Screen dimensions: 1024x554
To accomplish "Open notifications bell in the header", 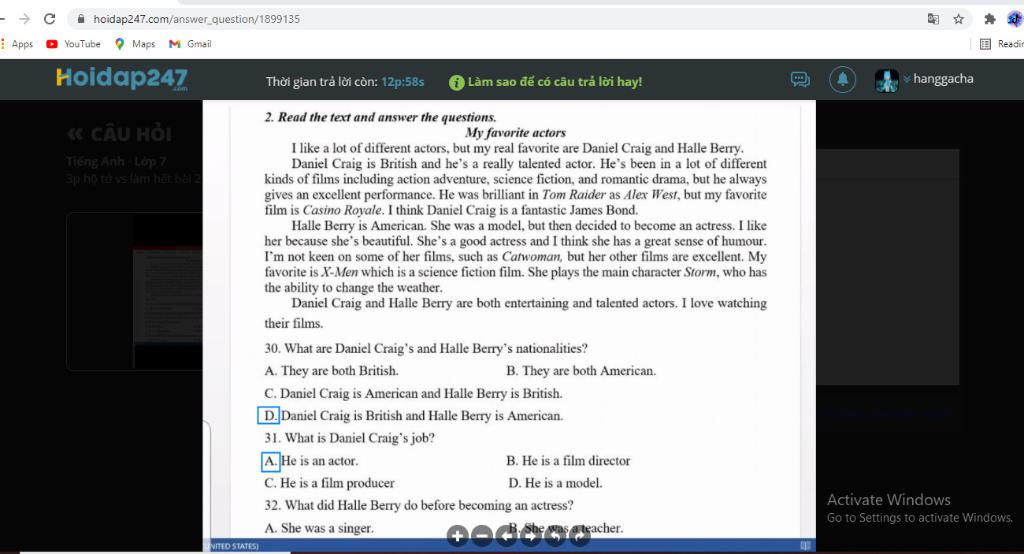I will point(842,80).
